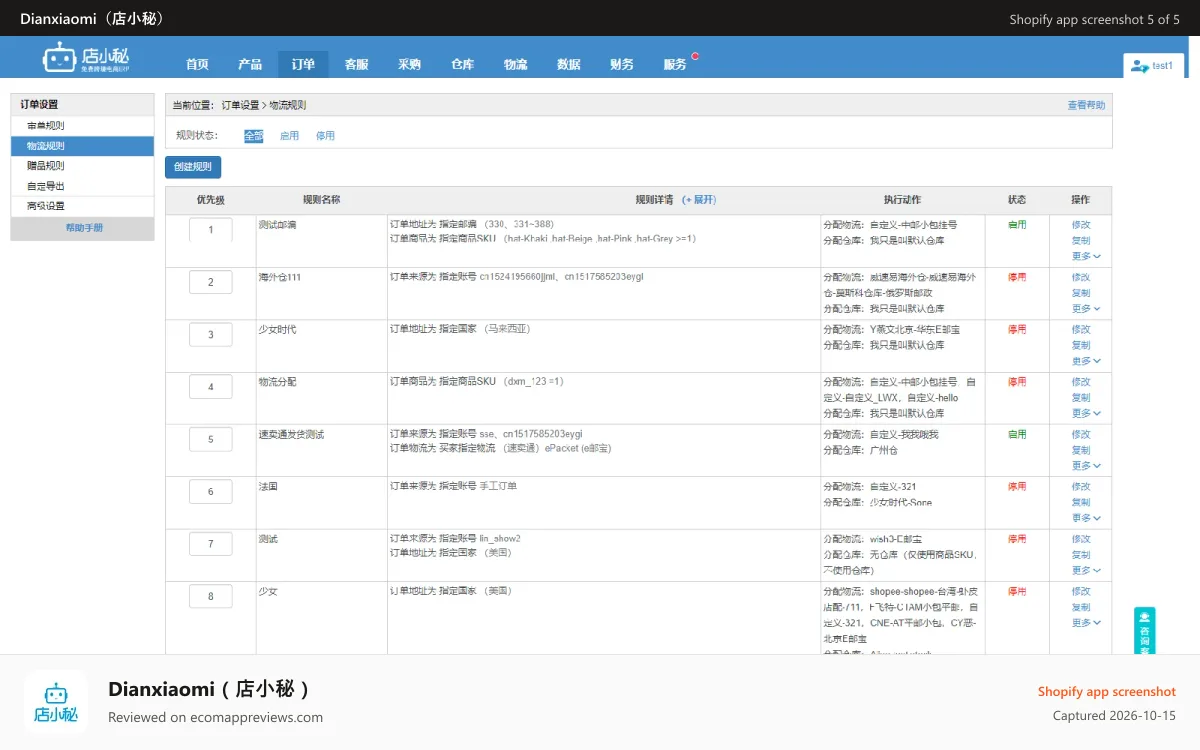Expand 更多 dropdown for rule 速卖通发货测试
The width and height of the screenshot is (1200, 750).
(x=1086, y=466)
